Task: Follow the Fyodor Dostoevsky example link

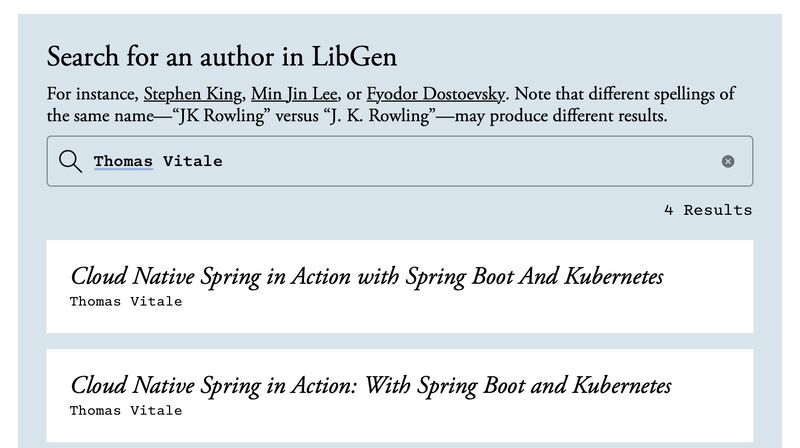Action: point(435,95)
